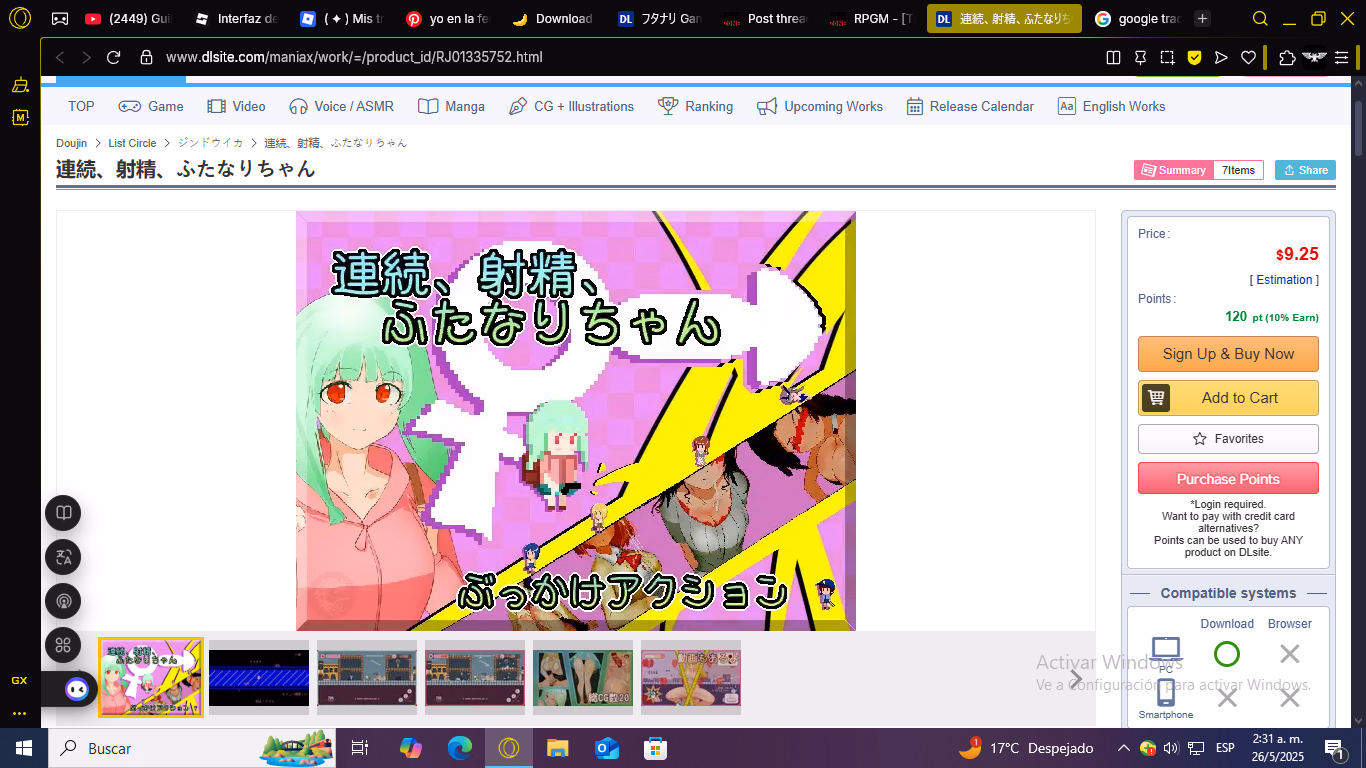Image resolution: width=1366 pixels, height=768 pixels.
Task: Go forward with the forward arrow
Action: pyautogui.click(x=87, y=58)
